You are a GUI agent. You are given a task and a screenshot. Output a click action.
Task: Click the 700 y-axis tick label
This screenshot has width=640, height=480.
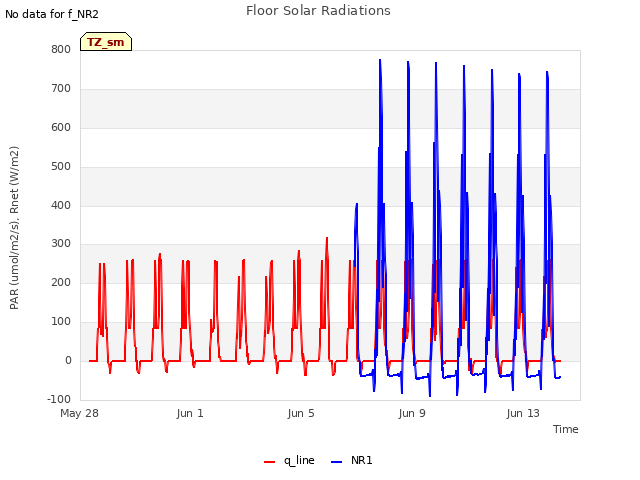tap(61, 89)
